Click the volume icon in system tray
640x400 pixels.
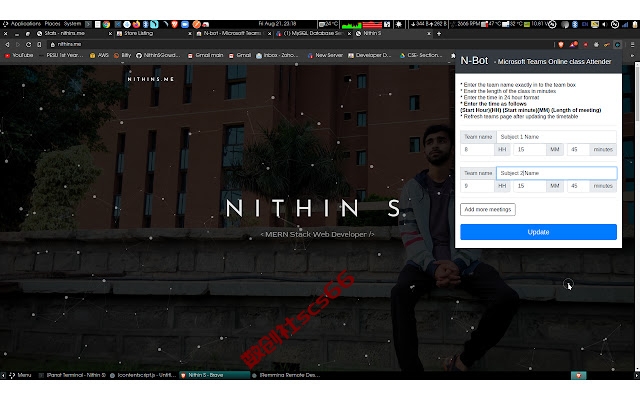point(604,24)
